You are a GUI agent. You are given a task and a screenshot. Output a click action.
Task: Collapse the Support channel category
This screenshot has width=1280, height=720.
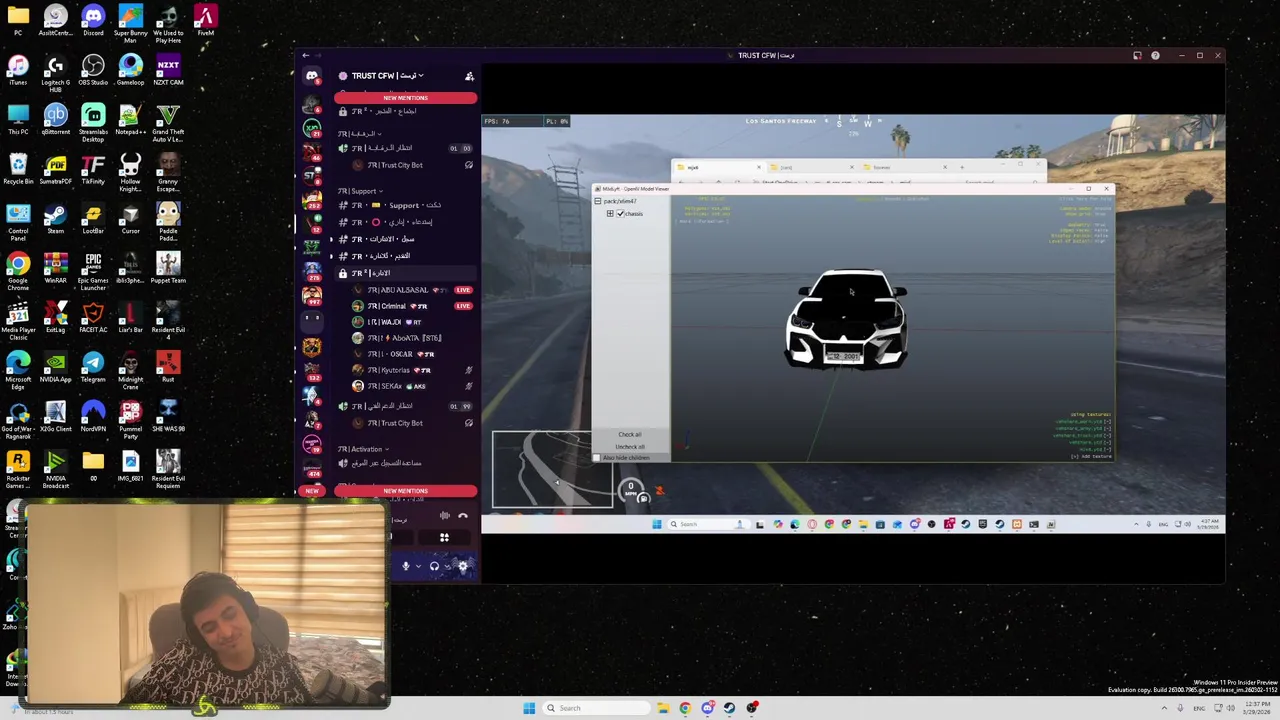pos(360,191)
